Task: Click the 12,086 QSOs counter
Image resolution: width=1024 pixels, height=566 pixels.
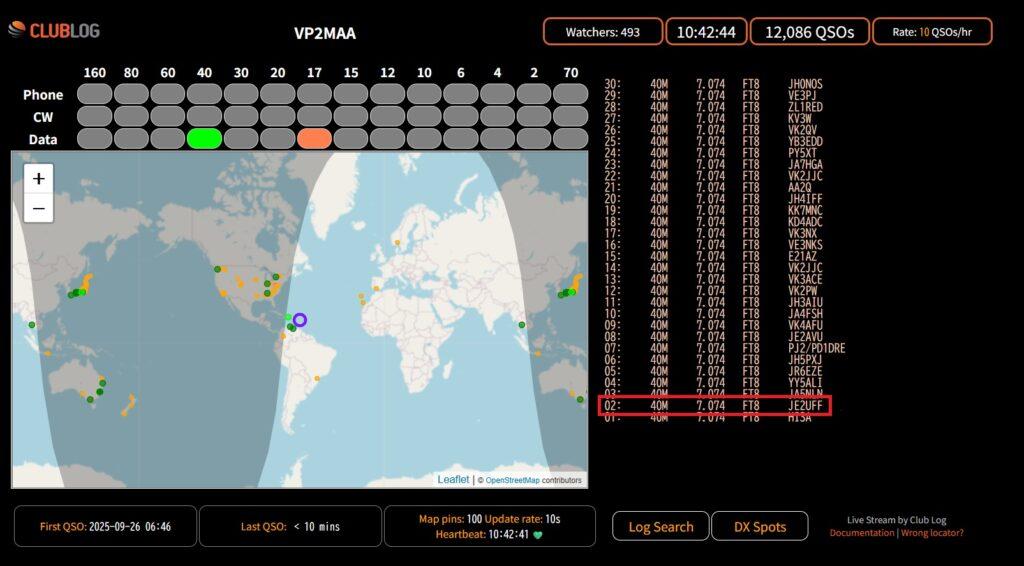Action: coord(809,32)
